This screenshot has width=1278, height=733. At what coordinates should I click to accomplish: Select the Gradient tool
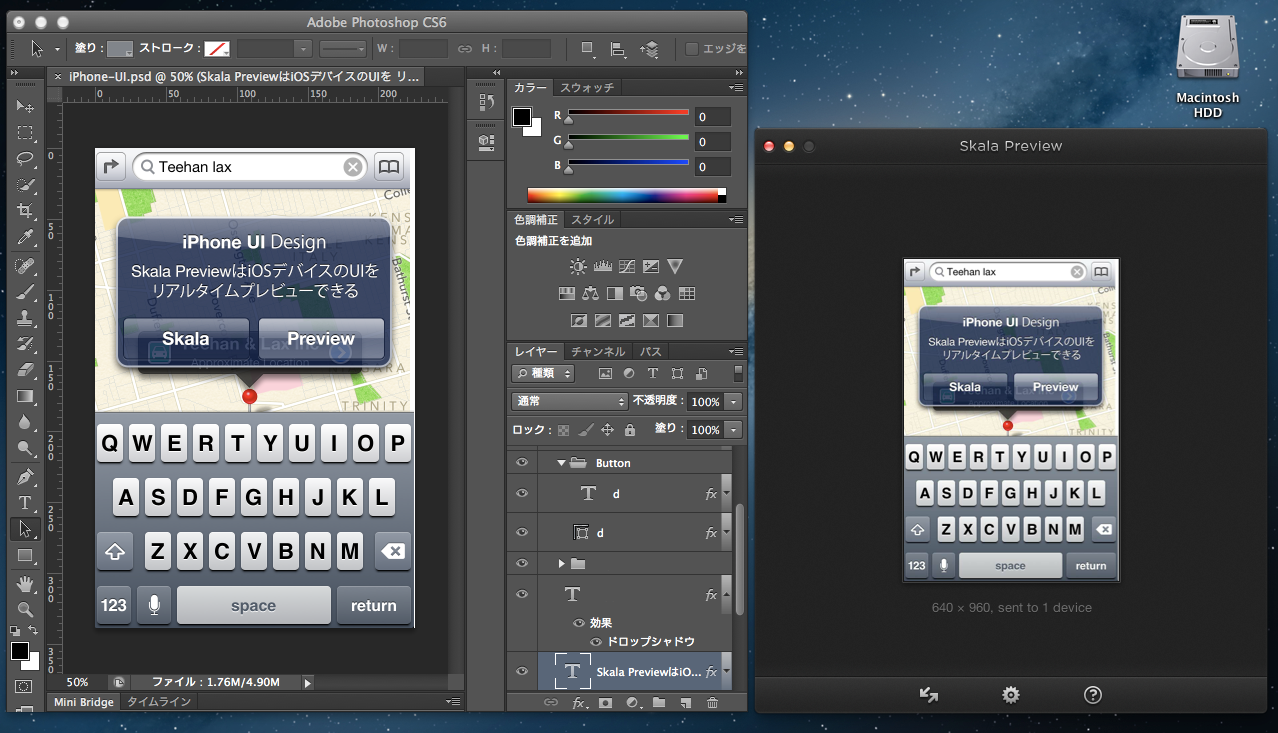tap(25, 397)
